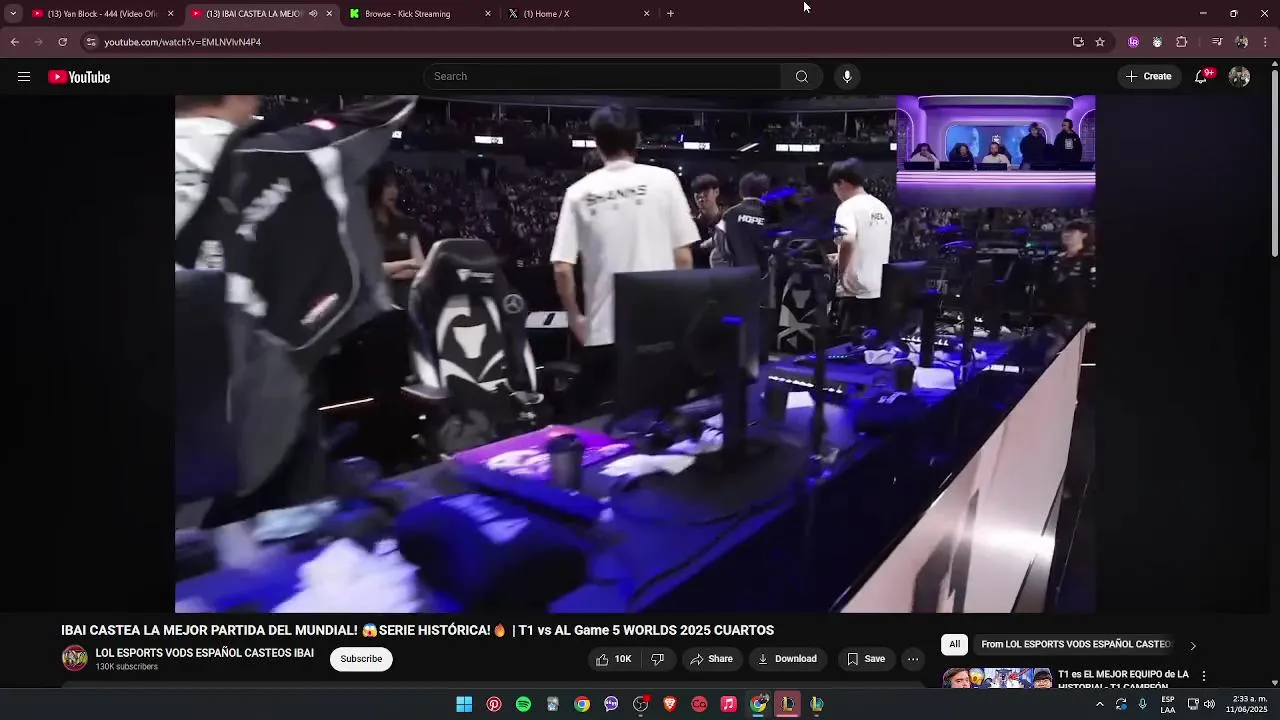Viewport: 1280px width, 720px height.
Task: Open LOL ESPORTS VODS ESPAÑOL channel name
Action: coord(204,653)
